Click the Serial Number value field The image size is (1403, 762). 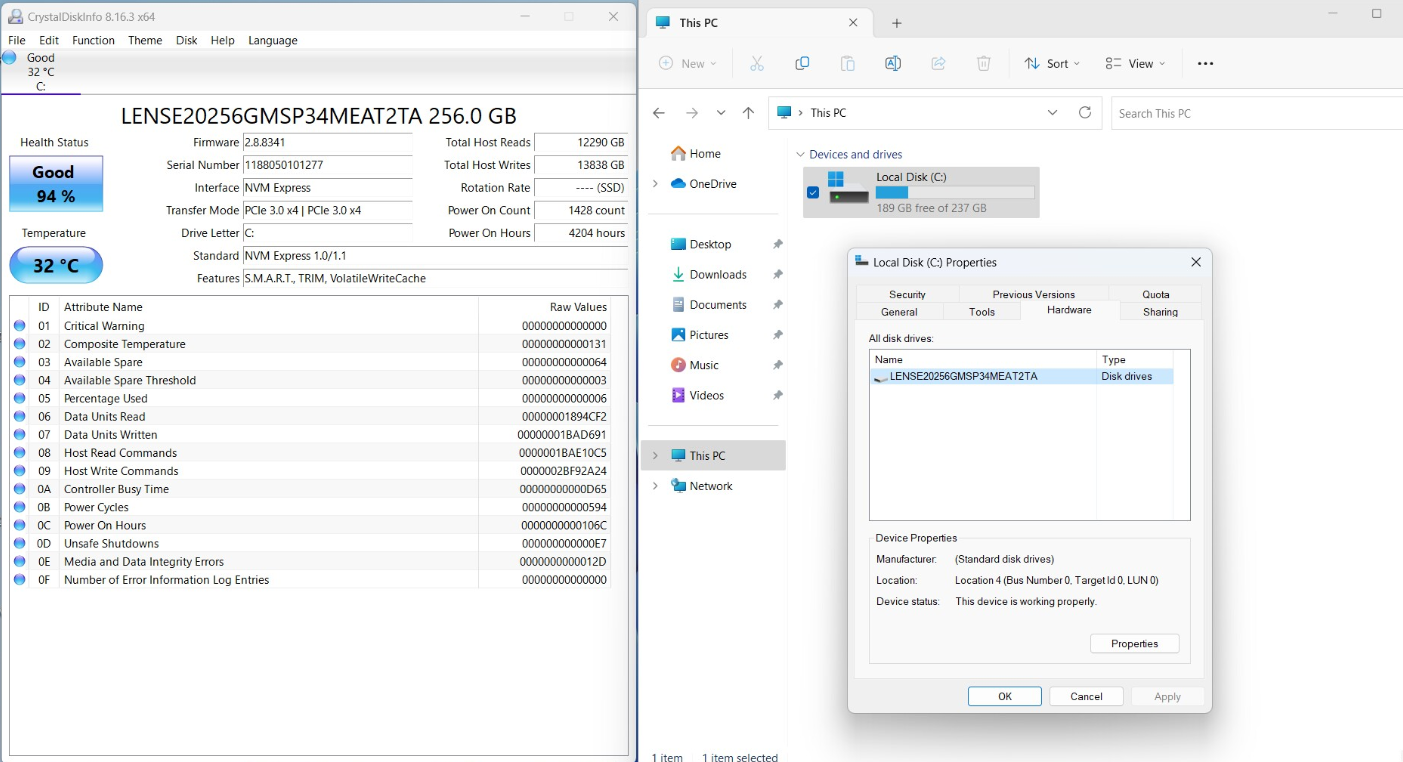(328, 165)
